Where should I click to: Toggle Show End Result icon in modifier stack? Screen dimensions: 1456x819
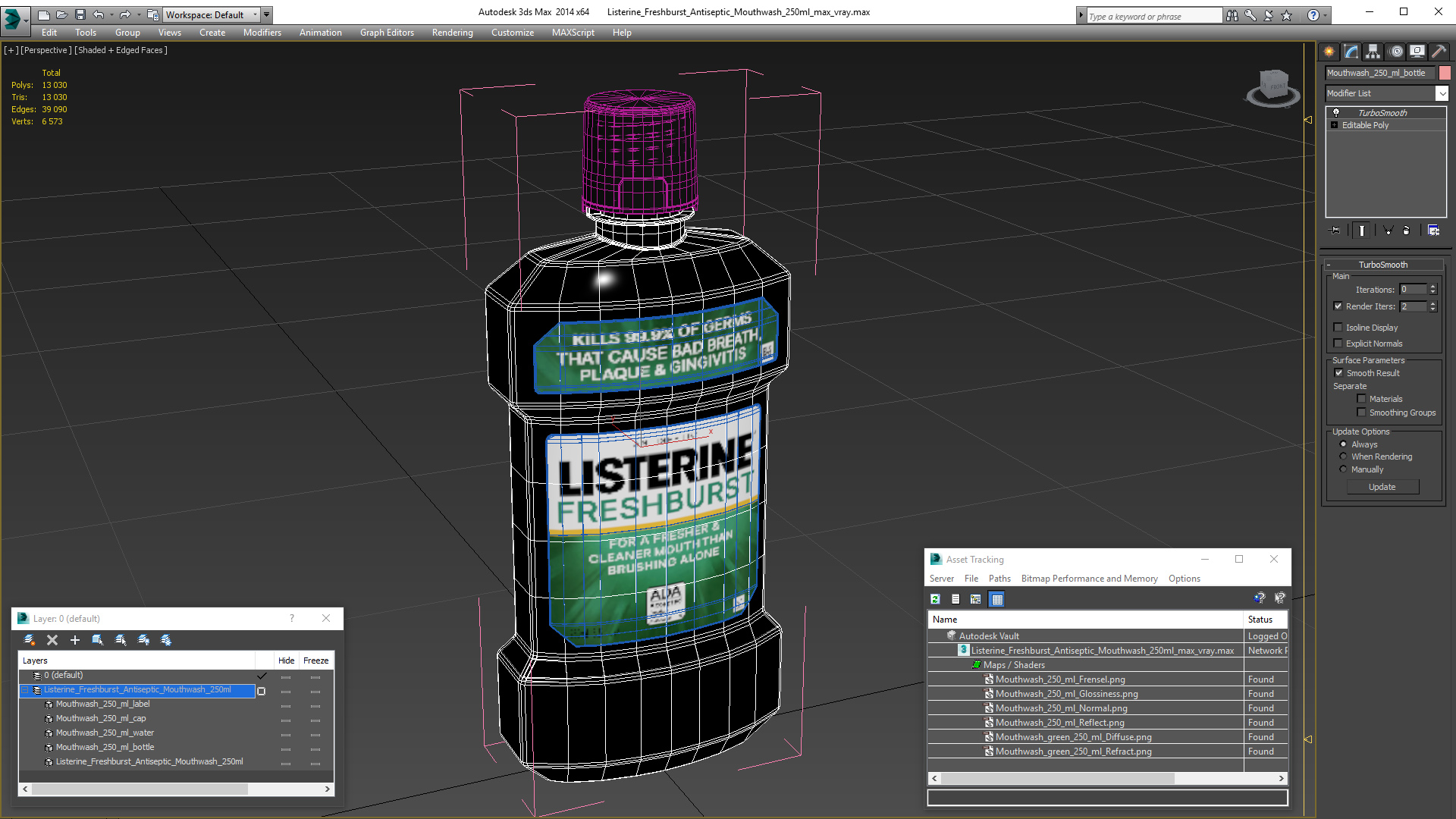pos(1362,230)
